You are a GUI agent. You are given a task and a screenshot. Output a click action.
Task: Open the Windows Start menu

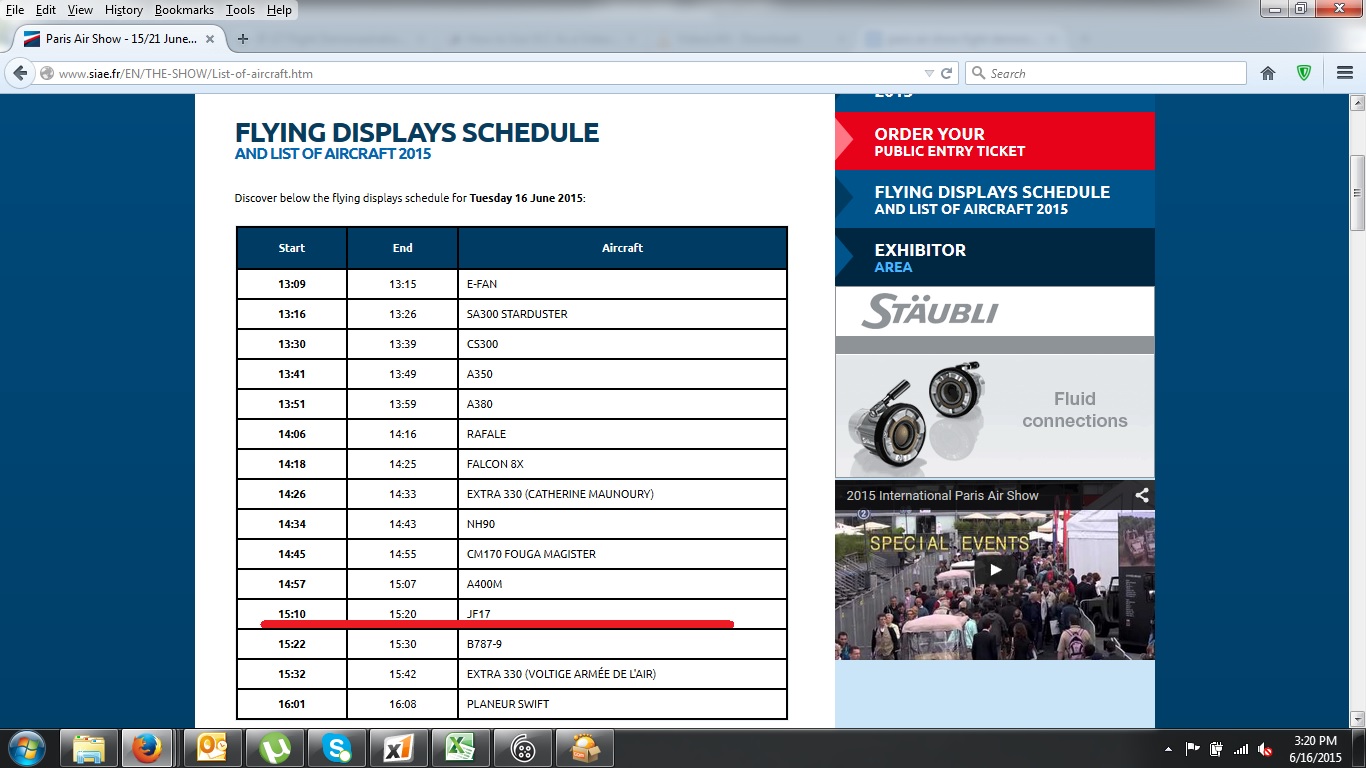(26, 748)
